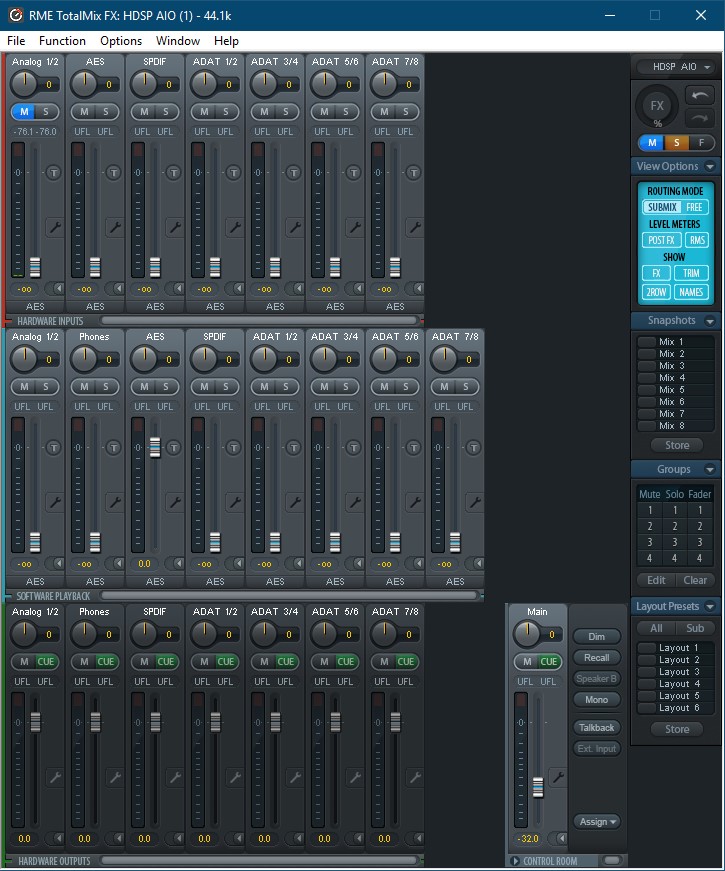Click the Main output fader handle
Image resolution: width=725 pixels, height=871 pixels.
pos(538,788)
